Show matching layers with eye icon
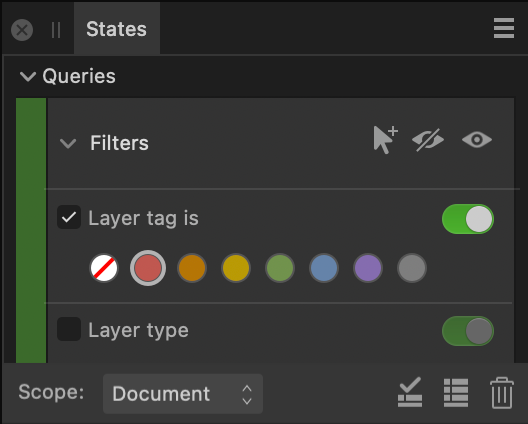The width and height of the screenshot is (528, 424). [x=477, y=140]
